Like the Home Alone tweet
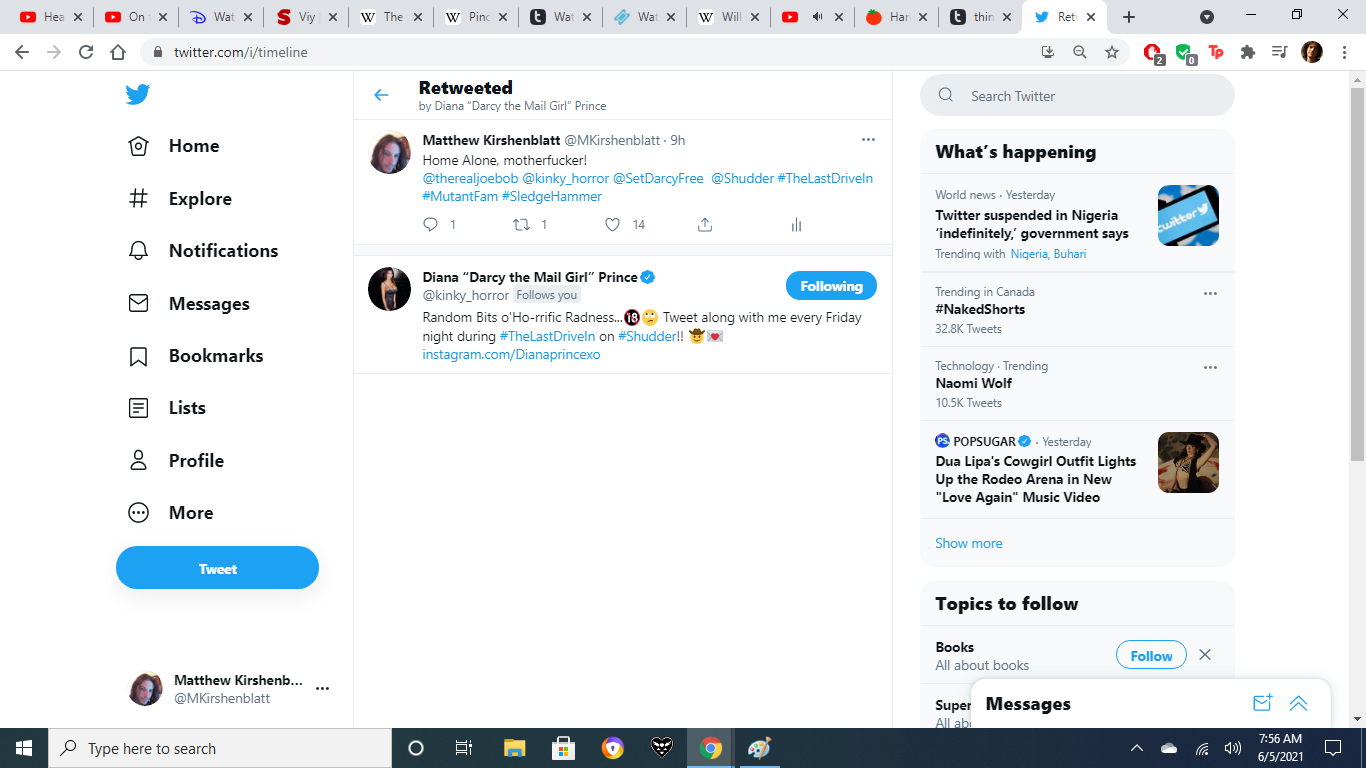This screenshot has height=768, width=1366. 612,225
